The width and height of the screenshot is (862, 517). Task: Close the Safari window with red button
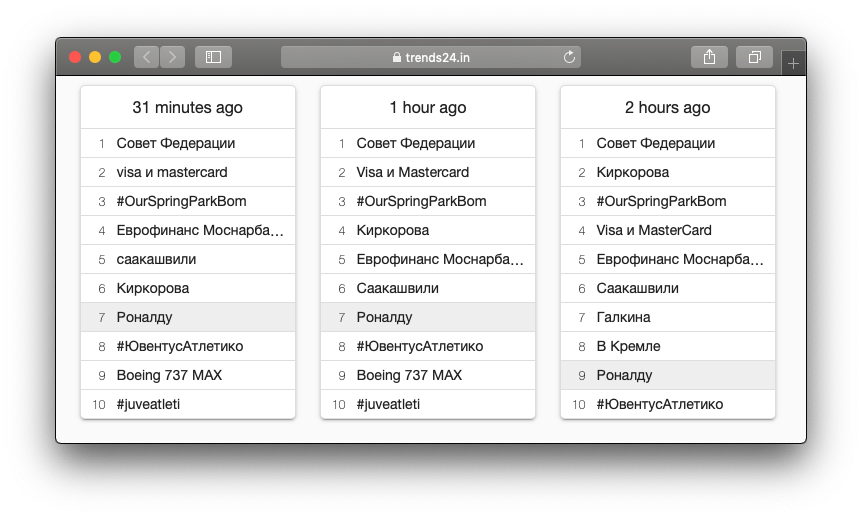coord(75,57)
